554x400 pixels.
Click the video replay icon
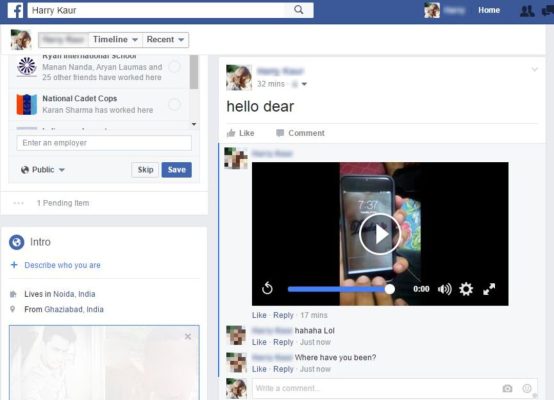tap(267, 288)
